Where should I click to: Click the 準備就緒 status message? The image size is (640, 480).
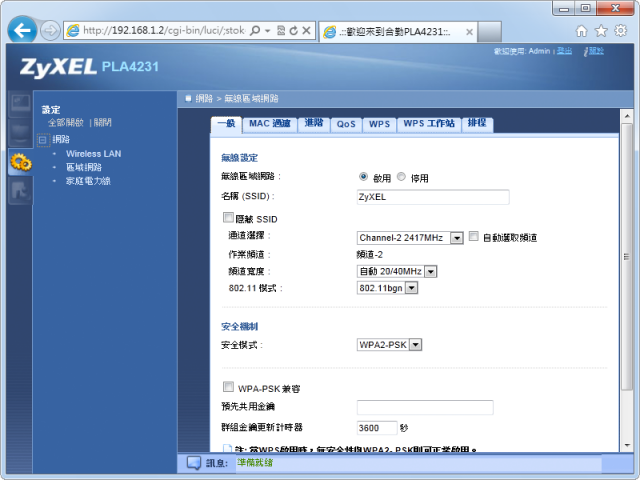click(255, 463)
